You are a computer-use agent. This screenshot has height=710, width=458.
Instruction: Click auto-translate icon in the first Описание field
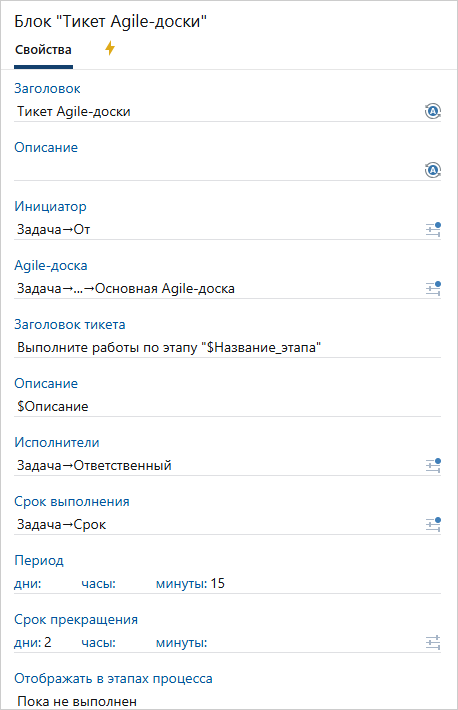433,170
